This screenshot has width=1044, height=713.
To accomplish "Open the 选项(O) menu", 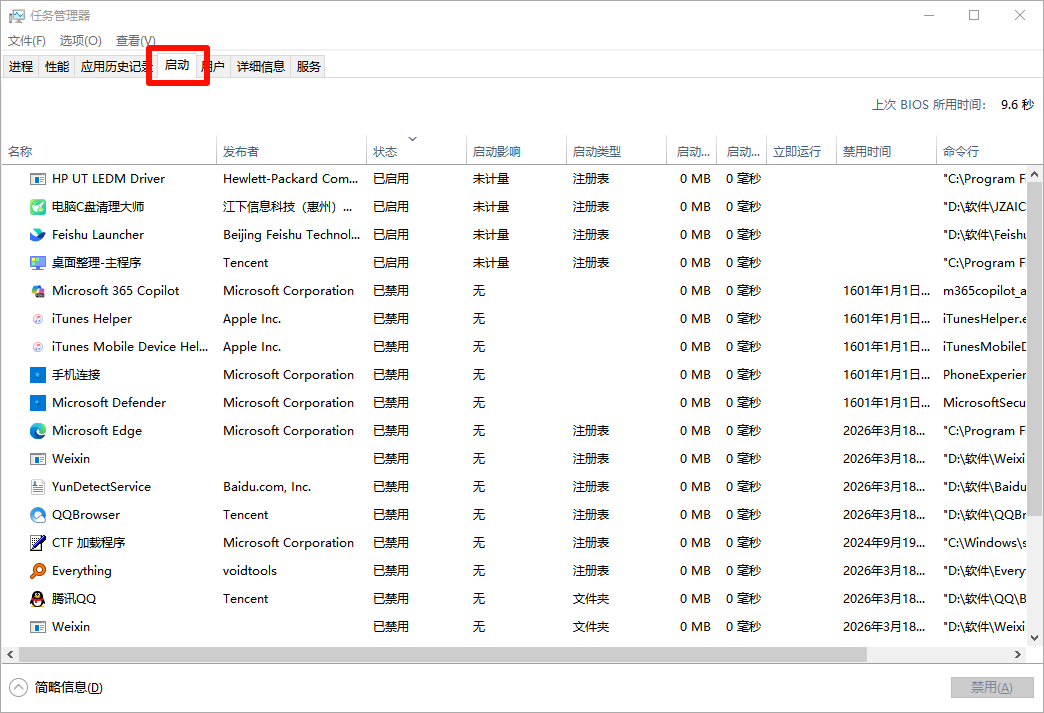I will click(x=81, y=41).
